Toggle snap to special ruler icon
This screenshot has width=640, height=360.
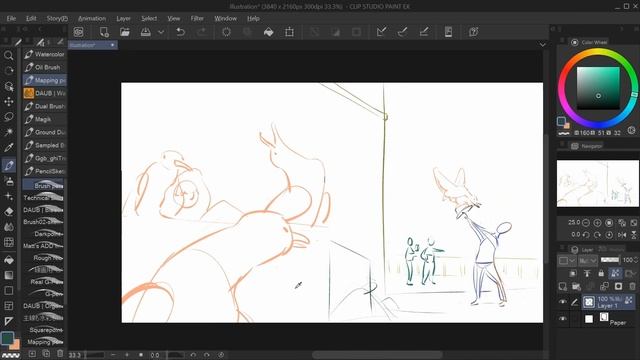coord(402,32)
